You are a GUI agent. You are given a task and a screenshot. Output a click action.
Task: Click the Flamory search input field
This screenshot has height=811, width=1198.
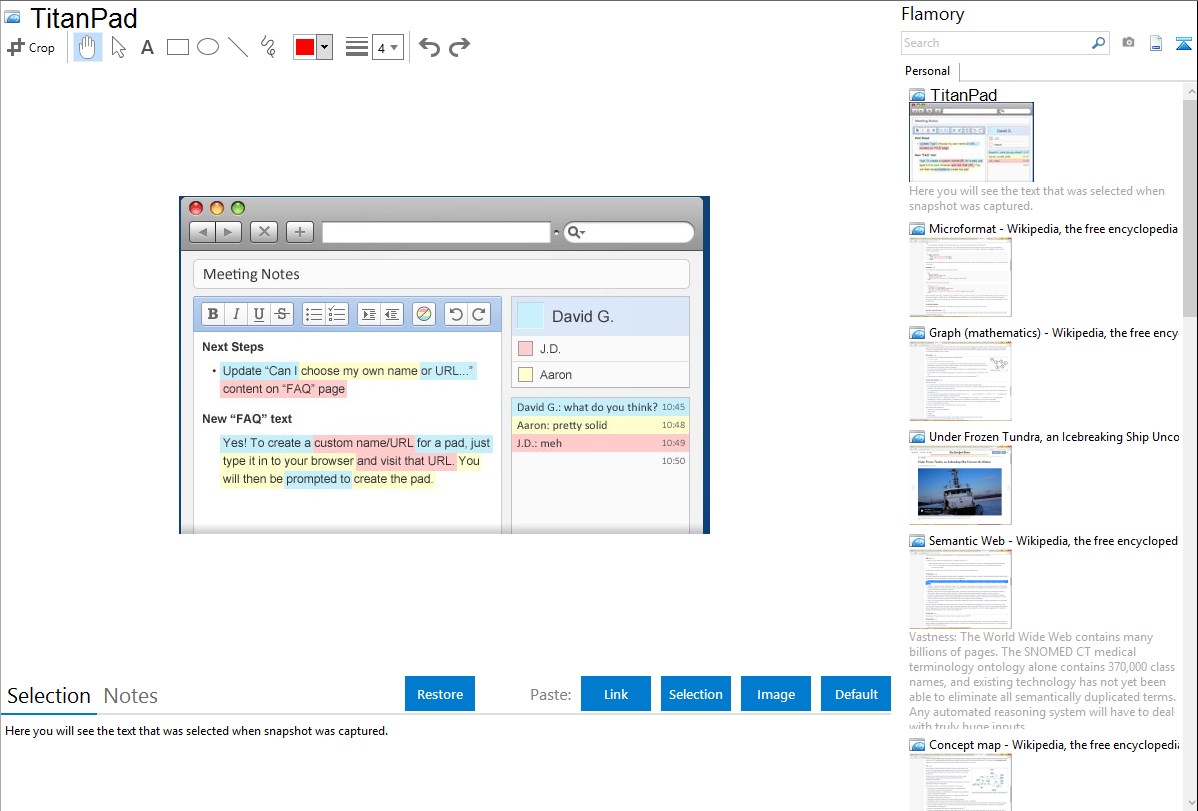(996, 43)
